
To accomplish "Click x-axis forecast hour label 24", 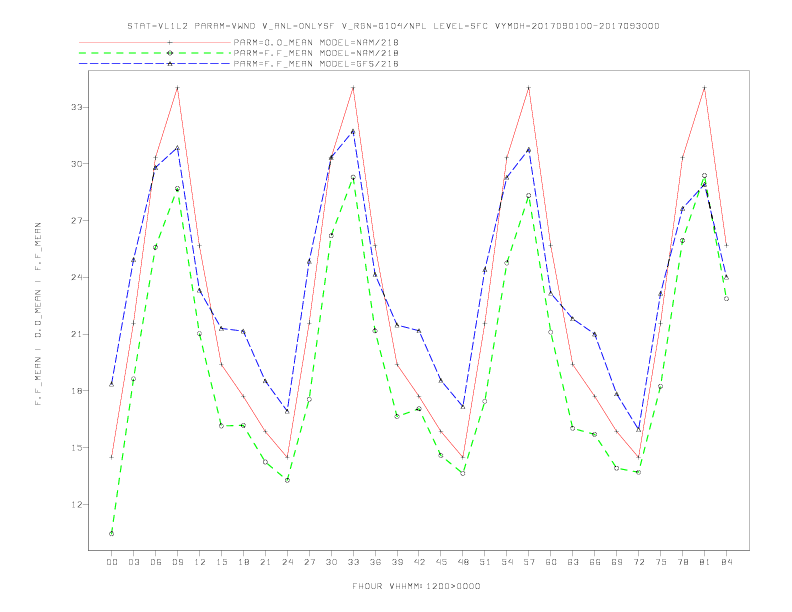I will coord(287,562).
